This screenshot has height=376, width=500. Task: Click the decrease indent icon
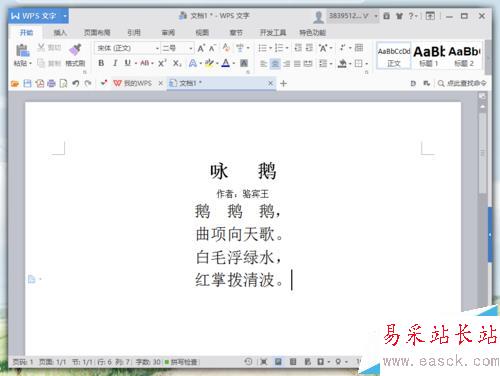[x=298, y=48]
